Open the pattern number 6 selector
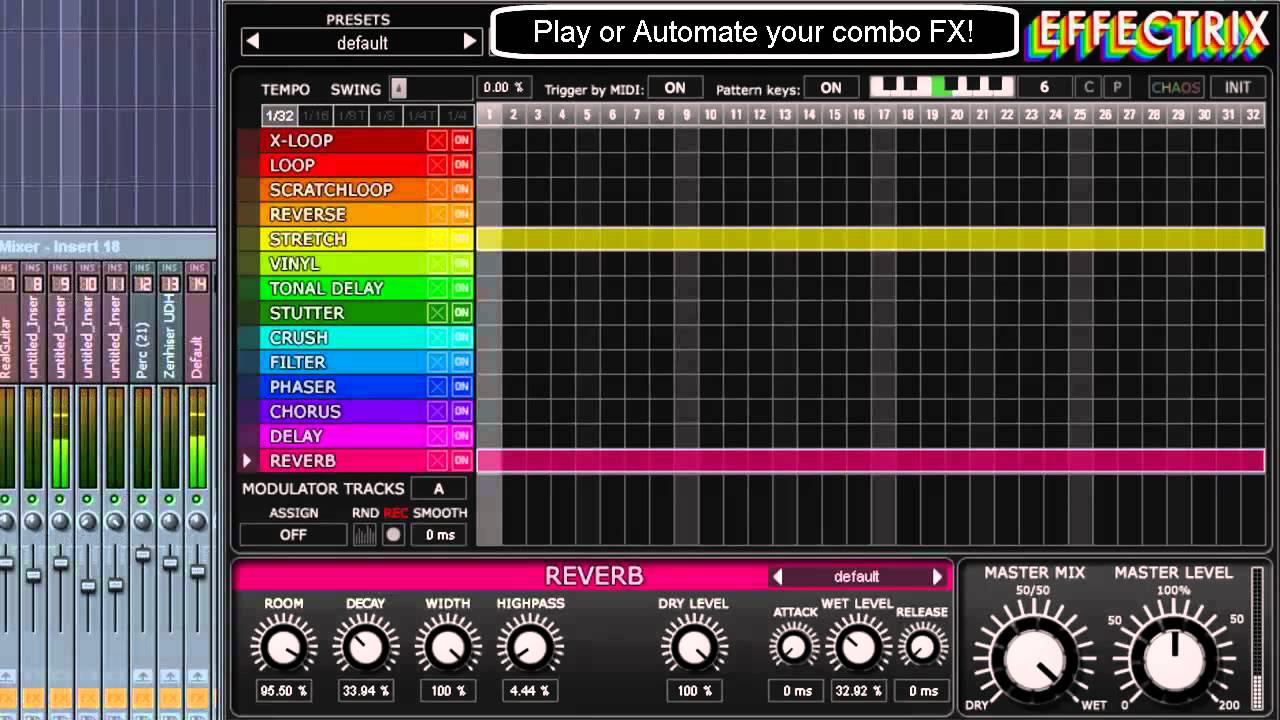Image resolution: width=1280 pixels, height=720 pixels. (1044, 88)
